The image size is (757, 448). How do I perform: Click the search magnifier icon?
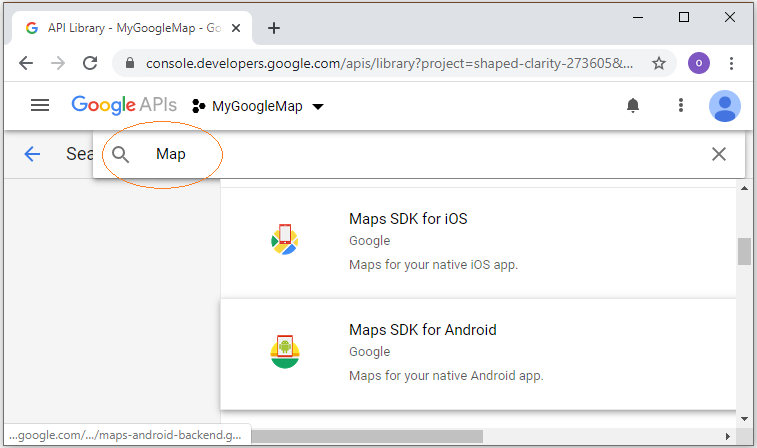click(x=120, y=154)
